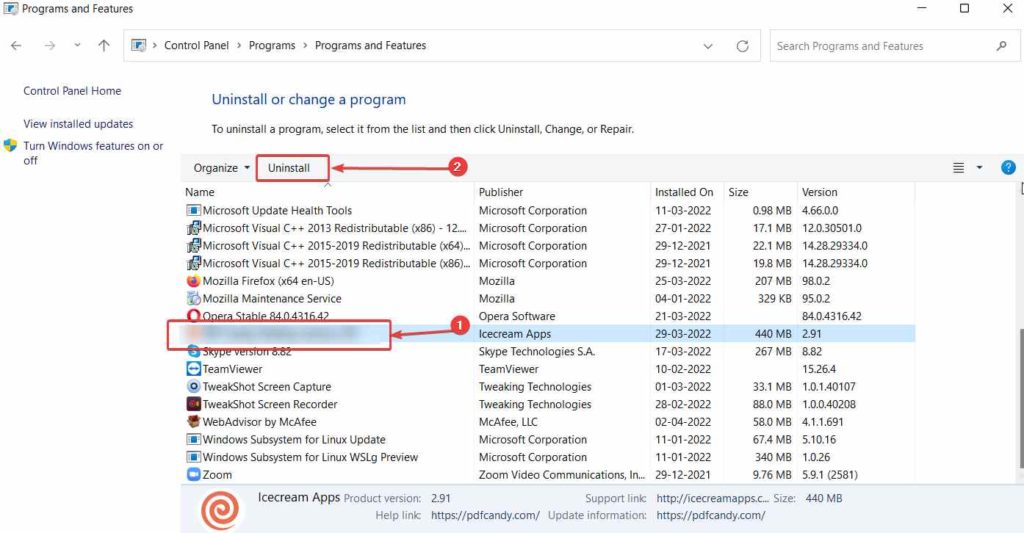The image size is (1024, 533).
Task: Click the 5.9.1 (2581) version cell
Action: 830,475
